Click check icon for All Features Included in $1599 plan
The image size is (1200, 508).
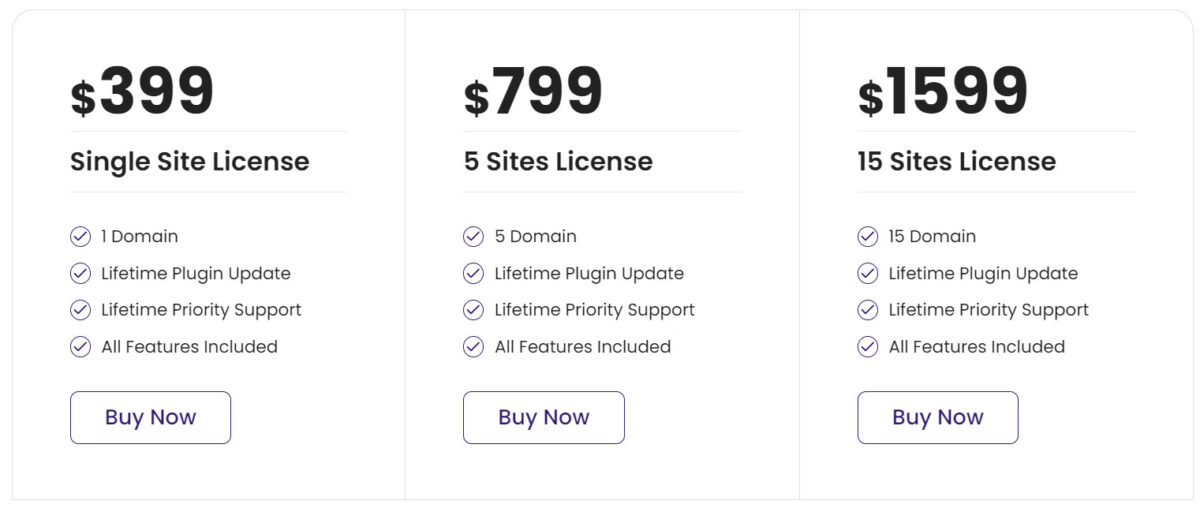[868, 347]
